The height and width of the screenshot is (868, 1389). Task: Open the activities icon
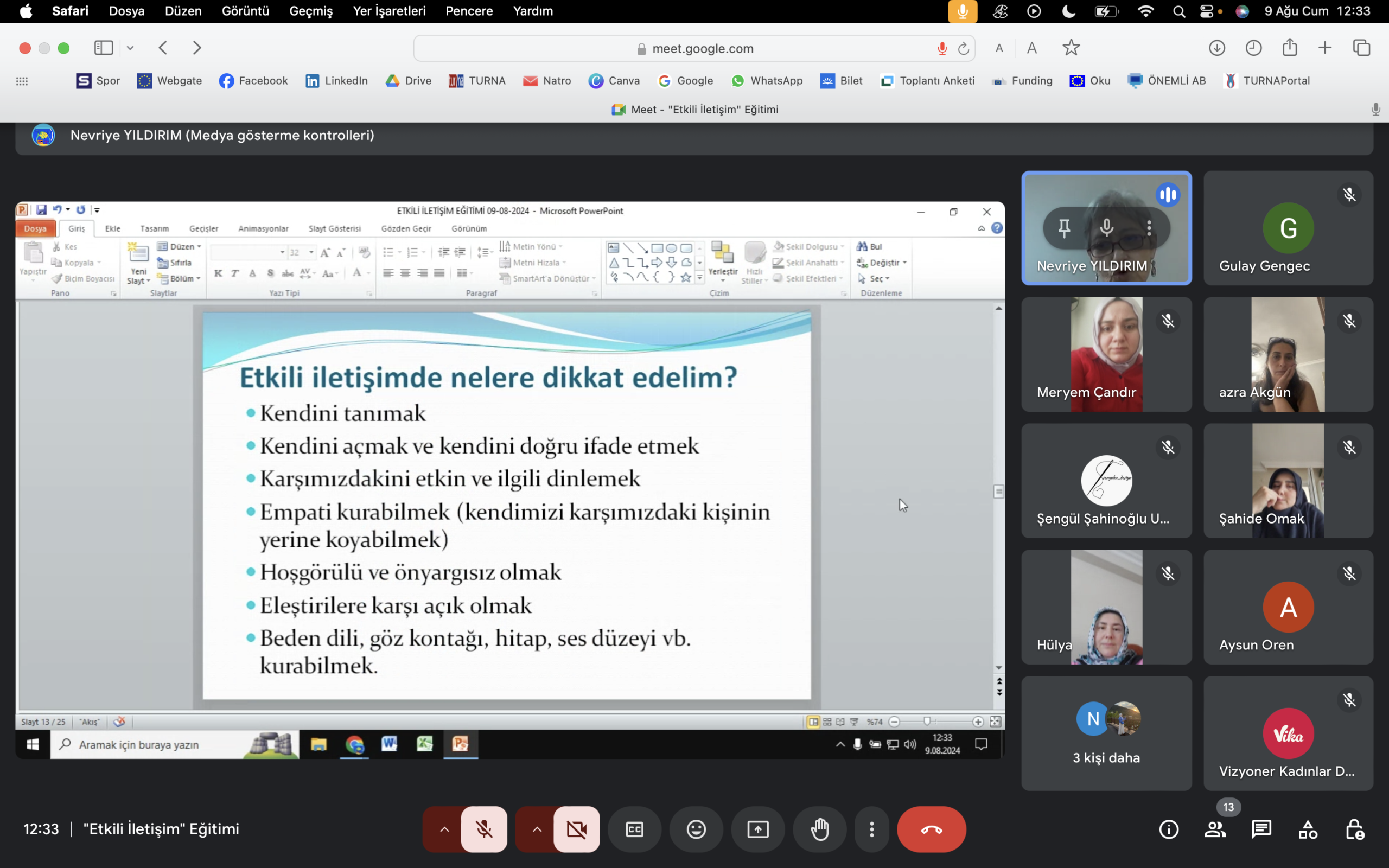coord(1308,829)
